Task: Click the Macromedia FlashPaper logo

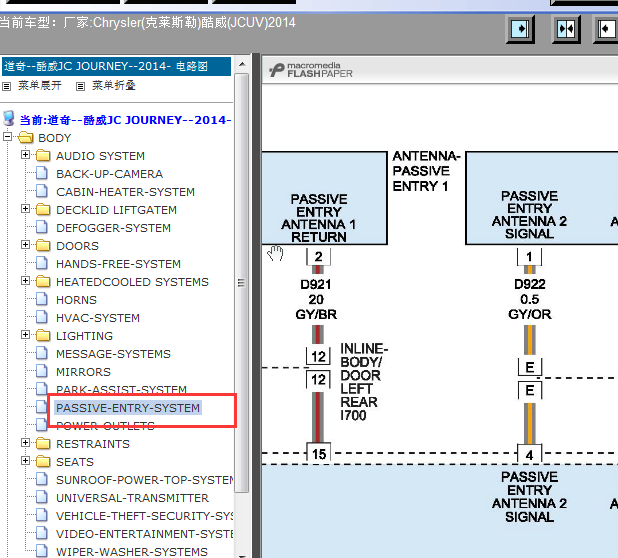Action: click(311, 70)
